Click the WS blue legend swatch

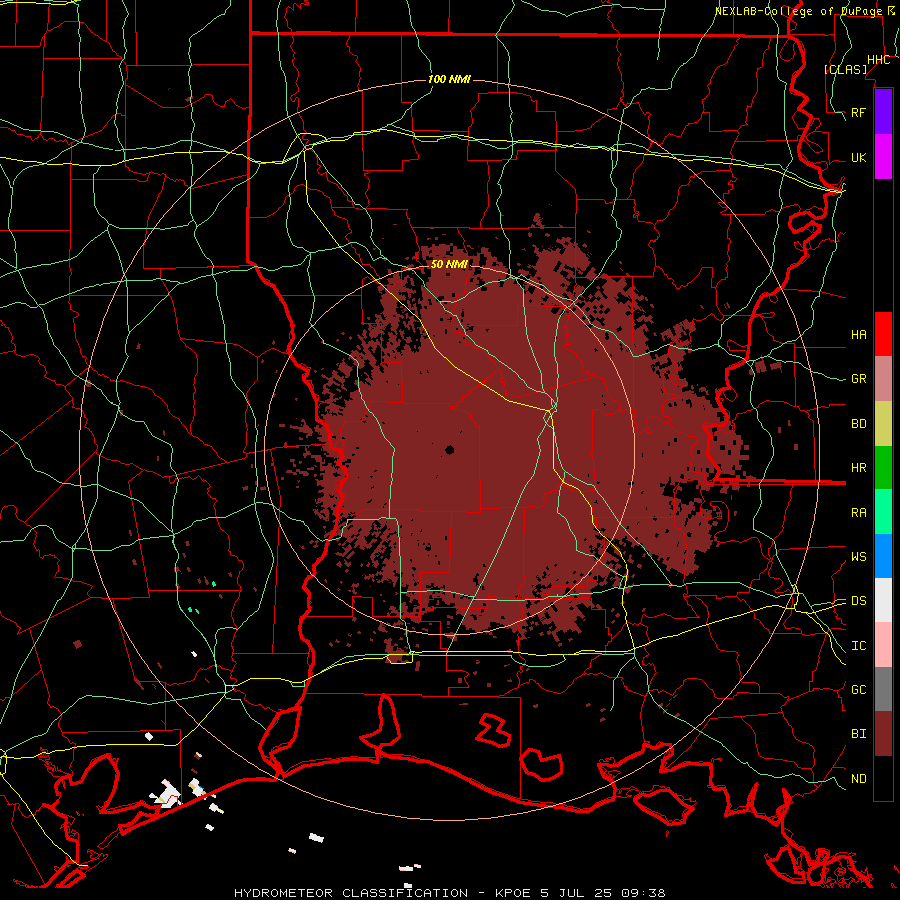tap(883, 556)
